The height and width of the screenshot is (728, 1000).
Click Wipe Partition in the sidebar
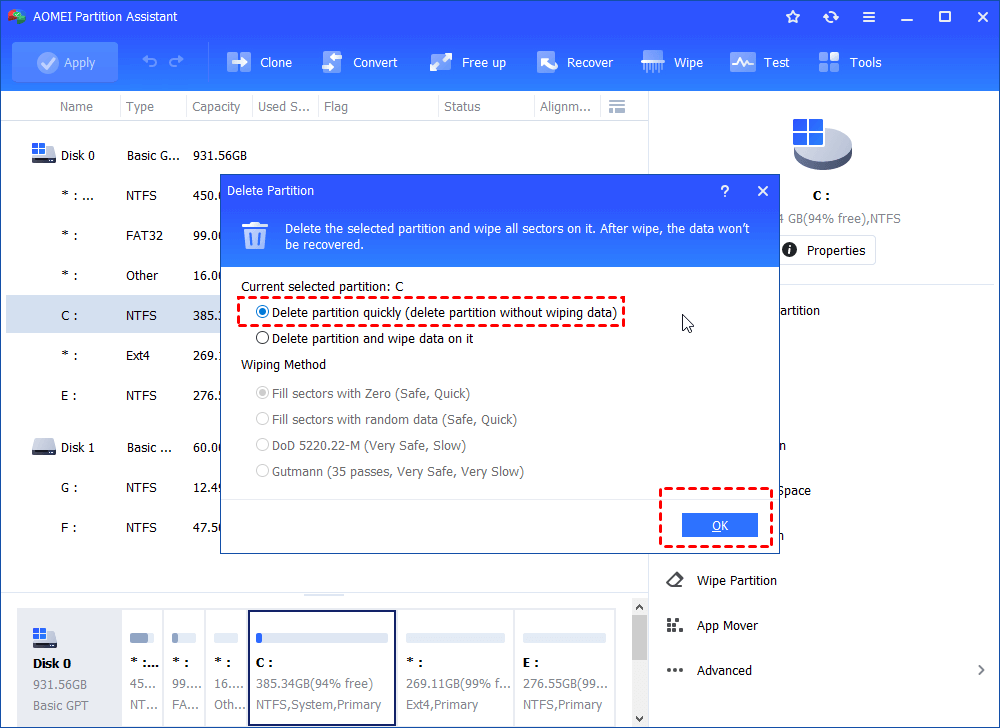736,580
